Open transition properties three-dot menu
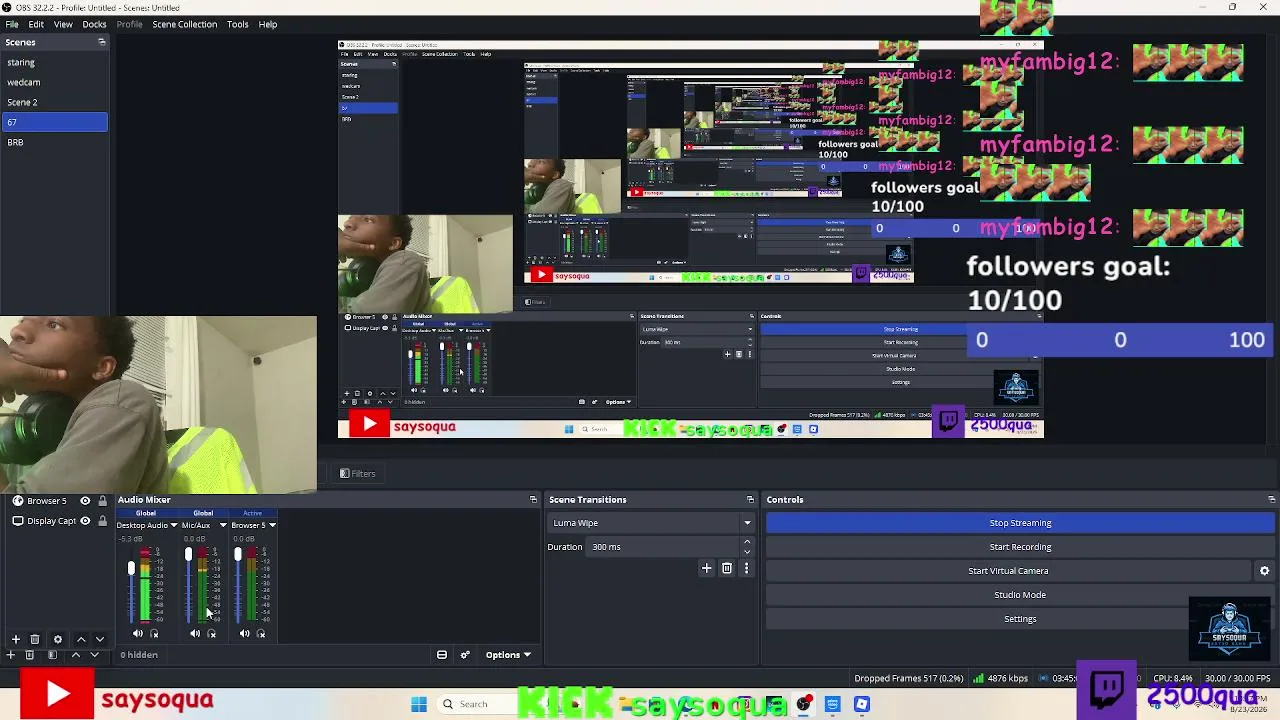The height and width of the screenshot is (720, 1280). coord(746,568)
